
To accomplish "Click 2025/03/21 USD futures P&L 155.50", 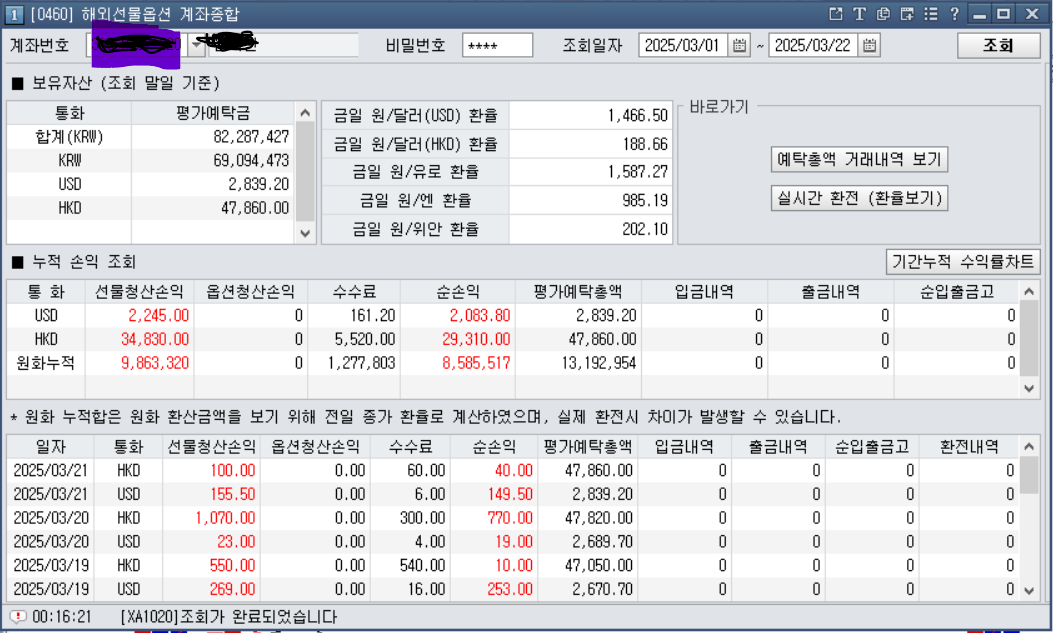I will [x=233, y=494].
